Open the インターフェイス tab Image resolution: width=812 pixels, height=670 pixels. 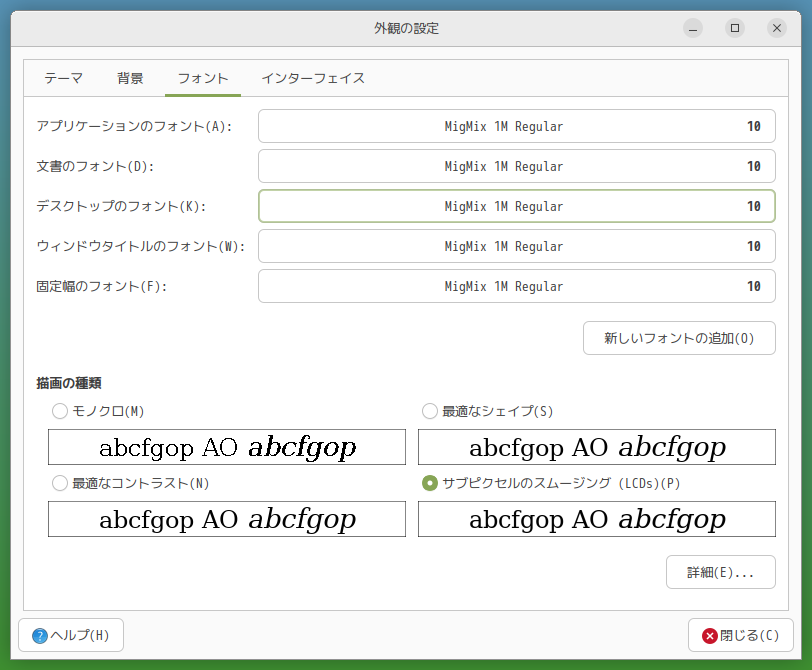coord(313,78)
